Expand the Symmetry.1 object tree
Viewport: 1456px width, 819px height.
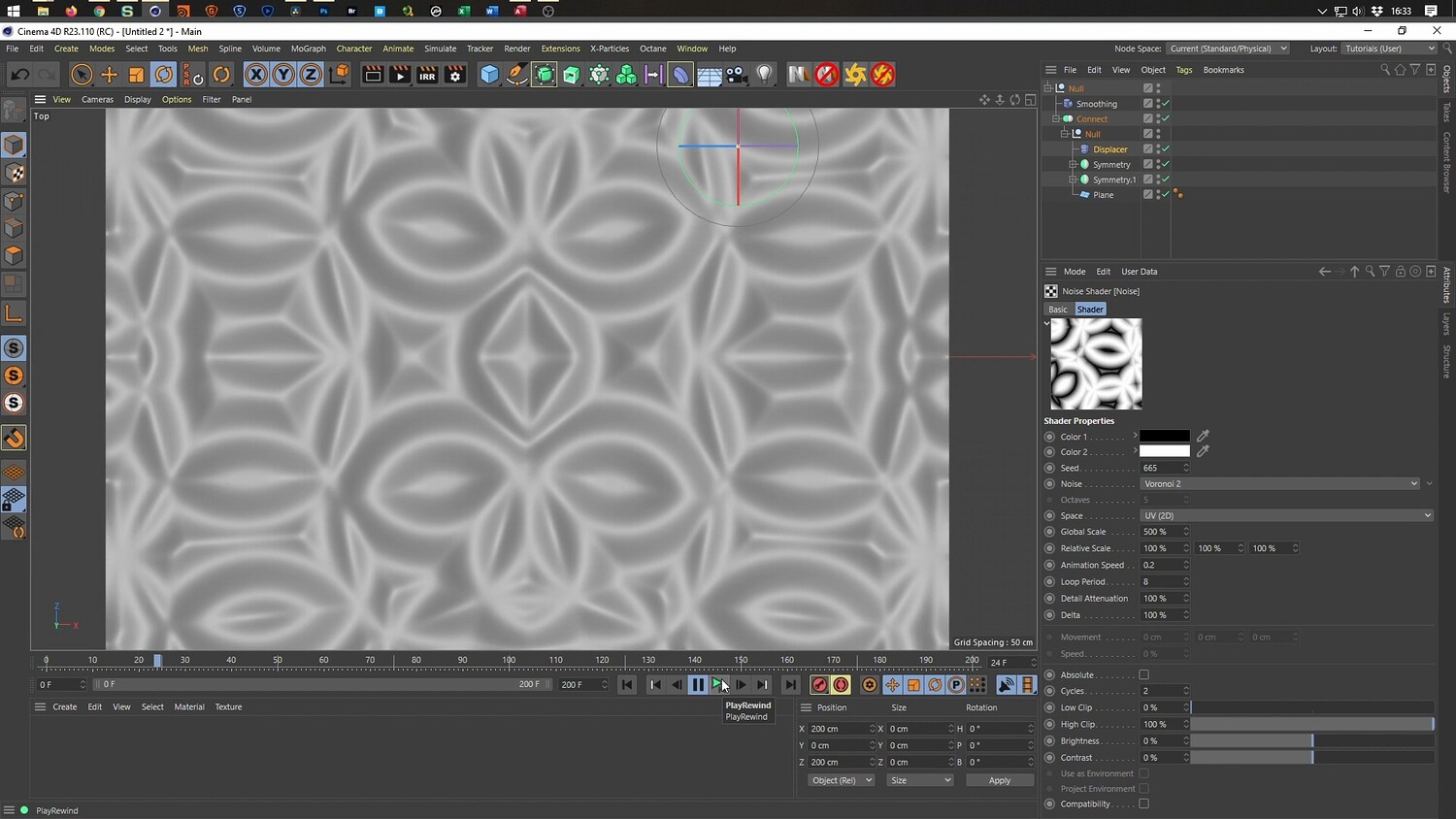click(1073, 180)
